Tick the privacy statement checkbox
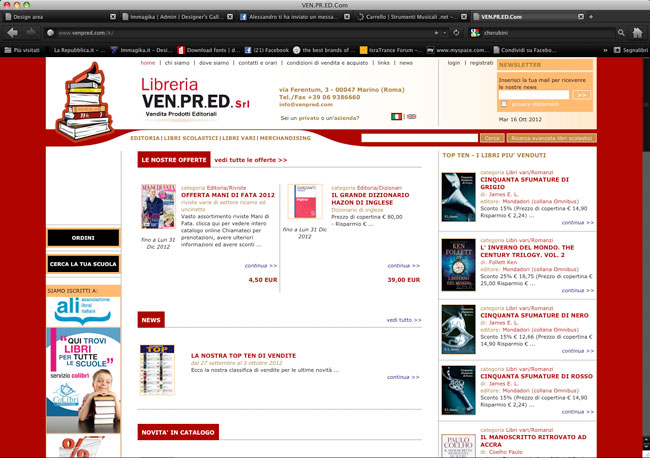 point(504,104)
